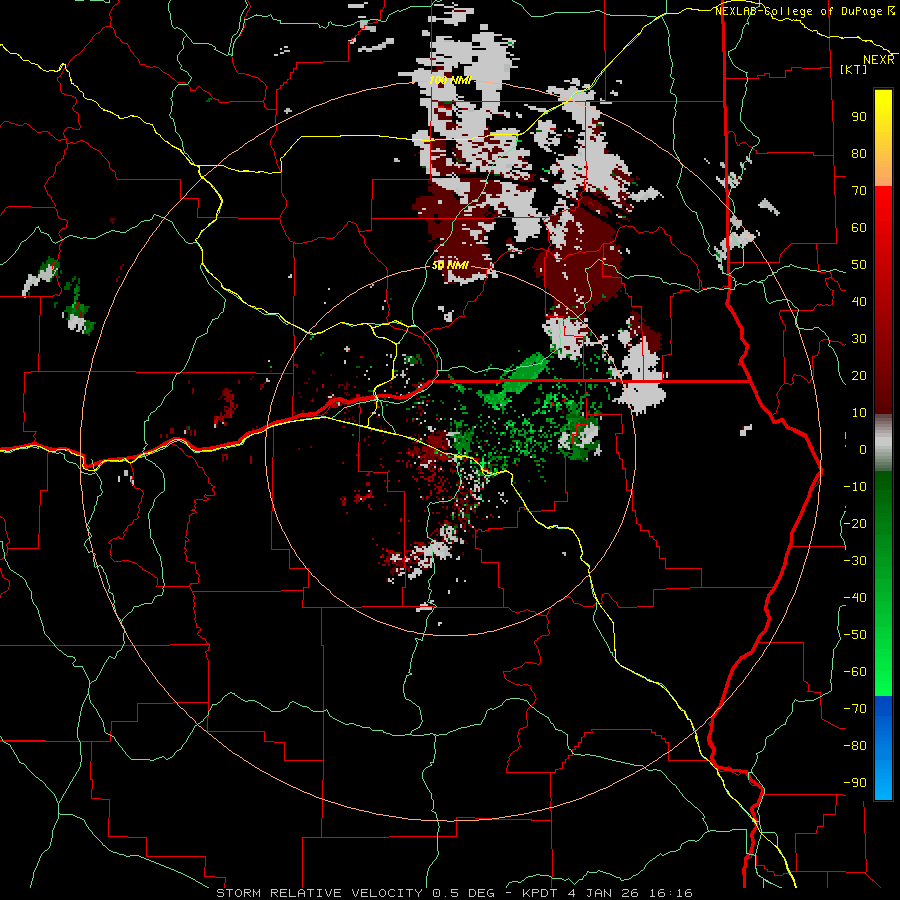Click the KPDT 4 JAN 26 16:16 timestamp
Viewport: 900px width, 900px height.
607,893
